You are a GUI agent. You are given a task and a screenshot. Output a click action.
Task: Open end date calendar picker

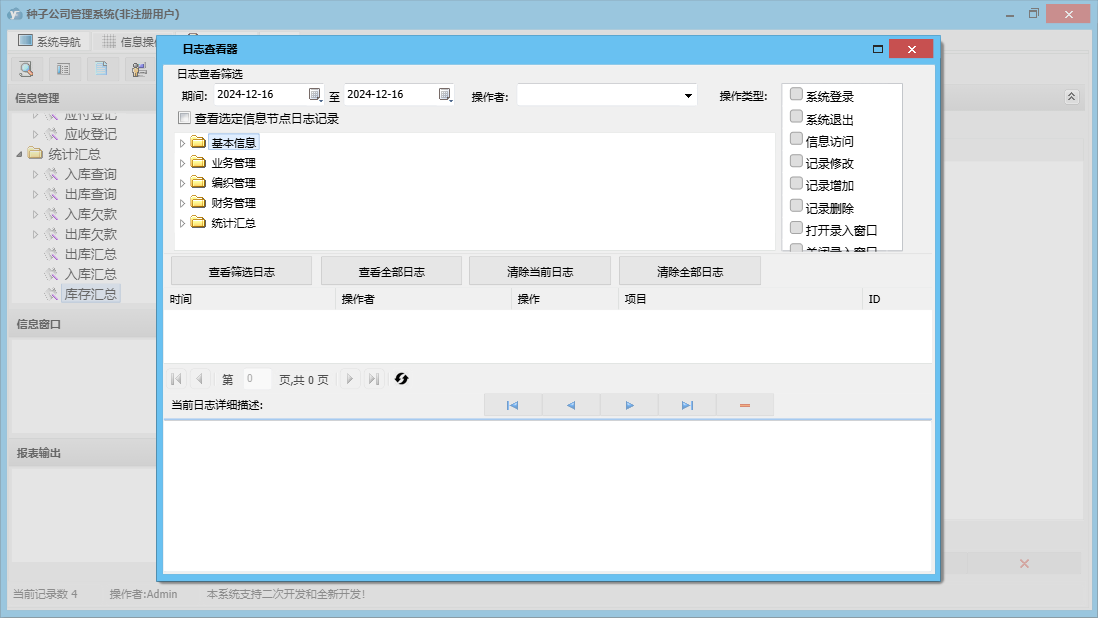coord(445,94)
